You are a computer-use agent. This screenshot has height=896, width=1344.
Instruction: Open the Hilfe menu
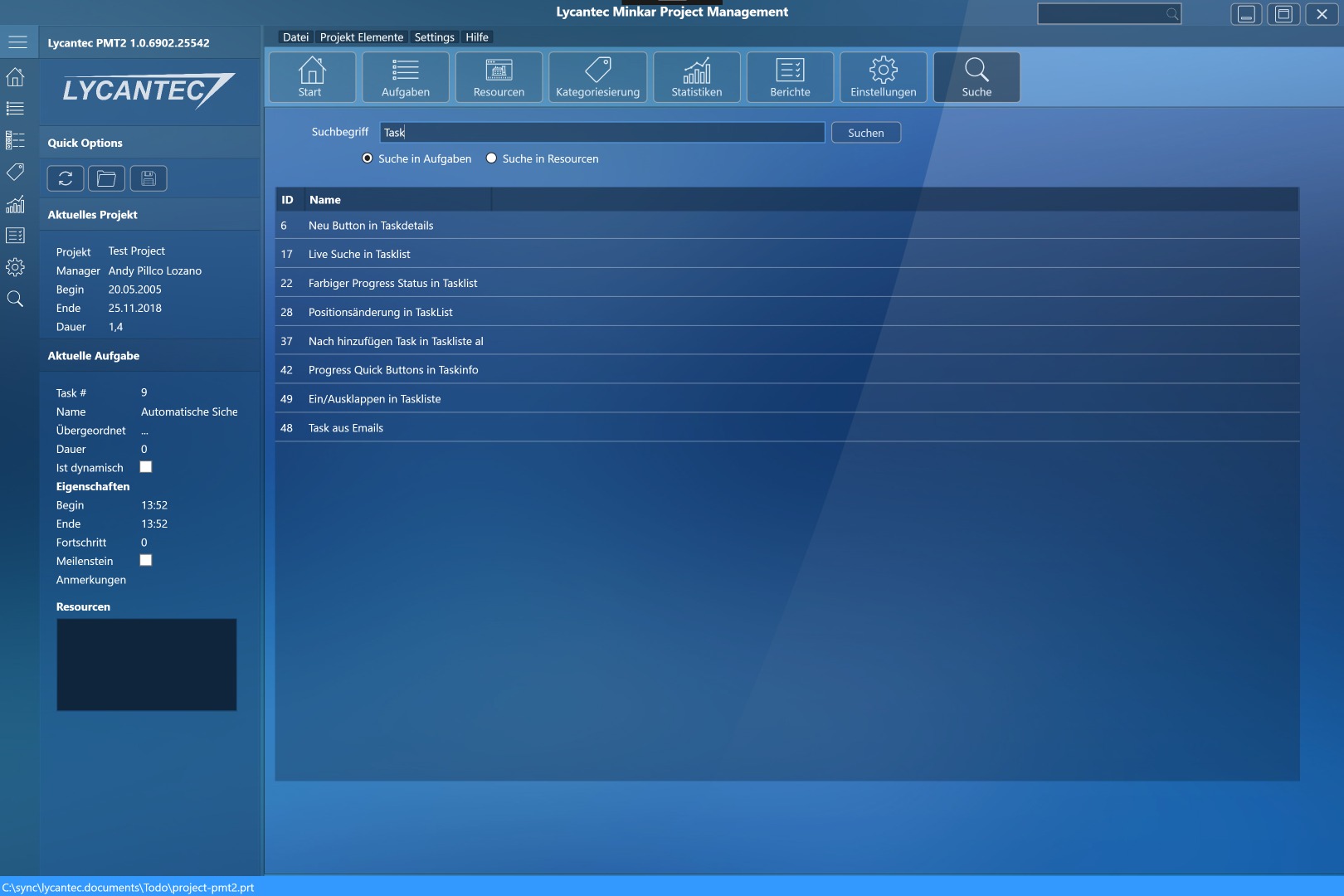coord(477,37)
